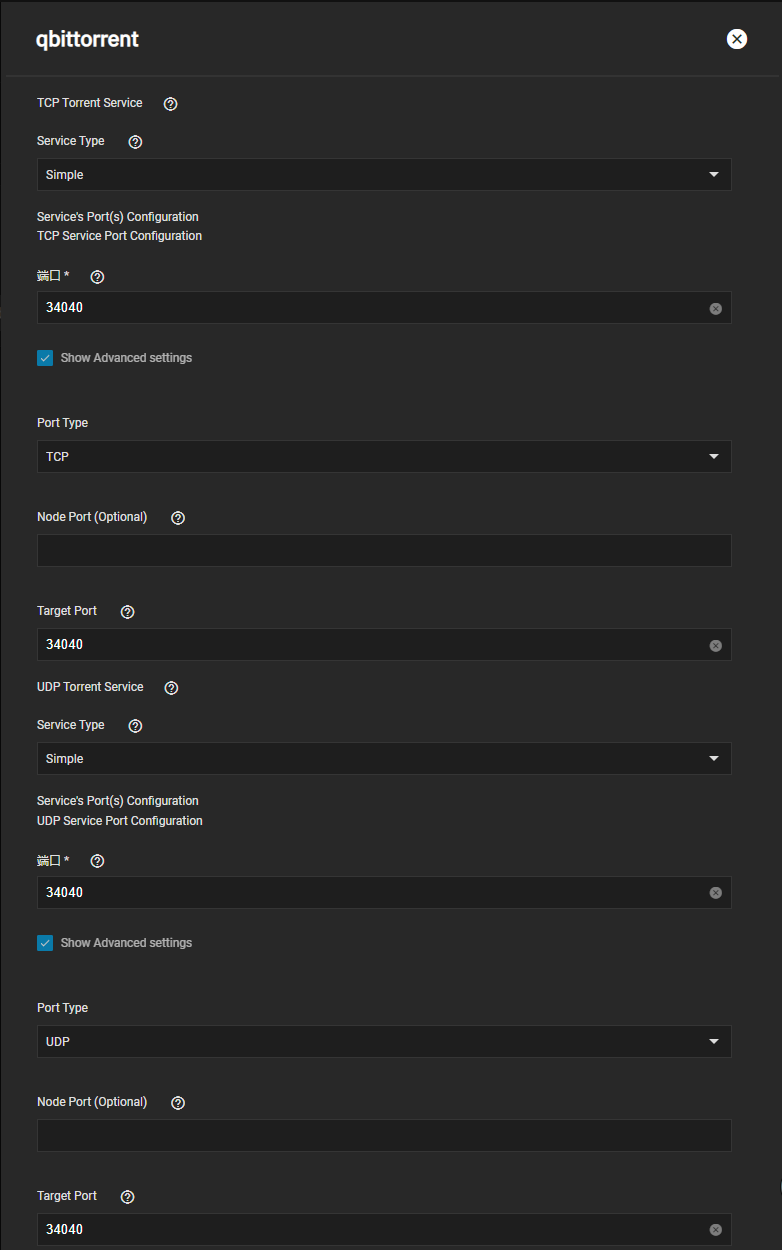Clear the UDP Target Port value

(x=715, y=1230)
